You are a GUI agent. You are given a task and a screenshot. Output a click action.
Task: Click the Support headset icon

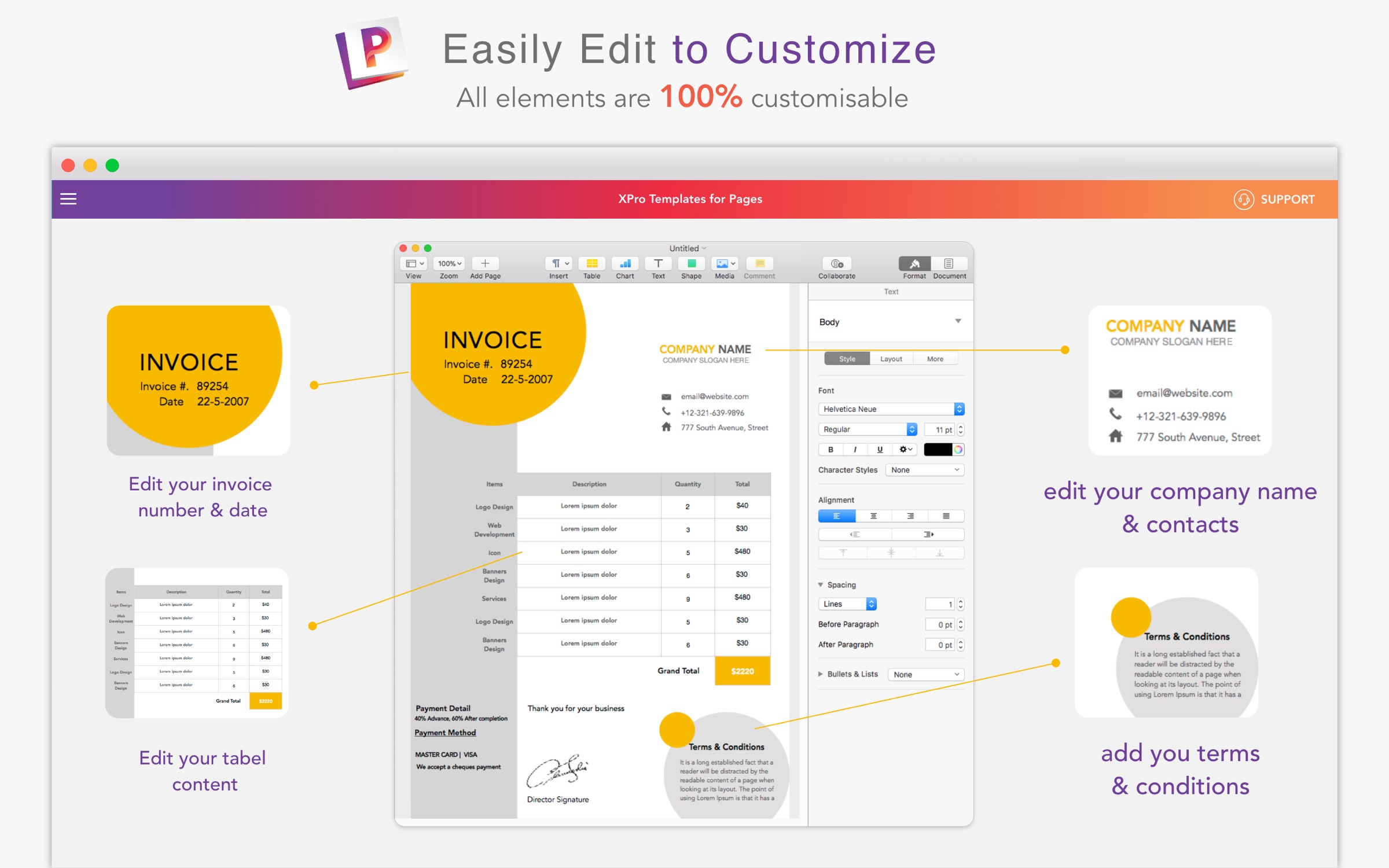pos(1243,200)
